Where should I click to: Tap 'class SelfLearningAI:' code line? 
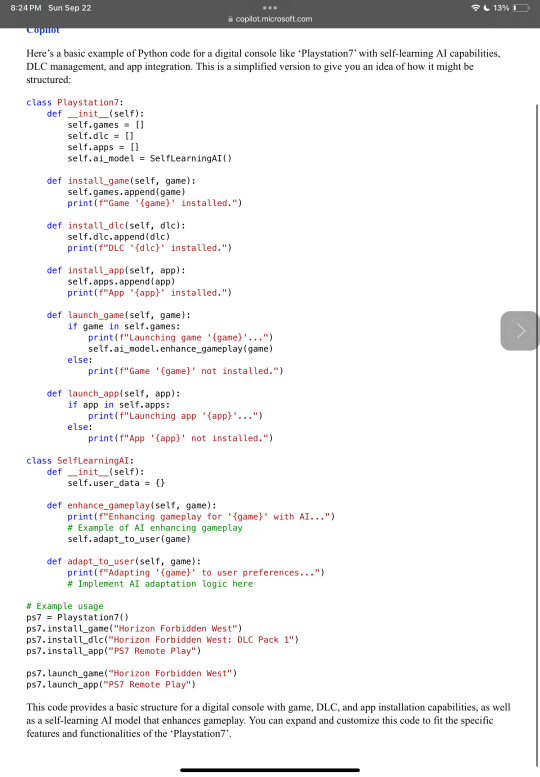pyautogui.click(x=80, y=461)
